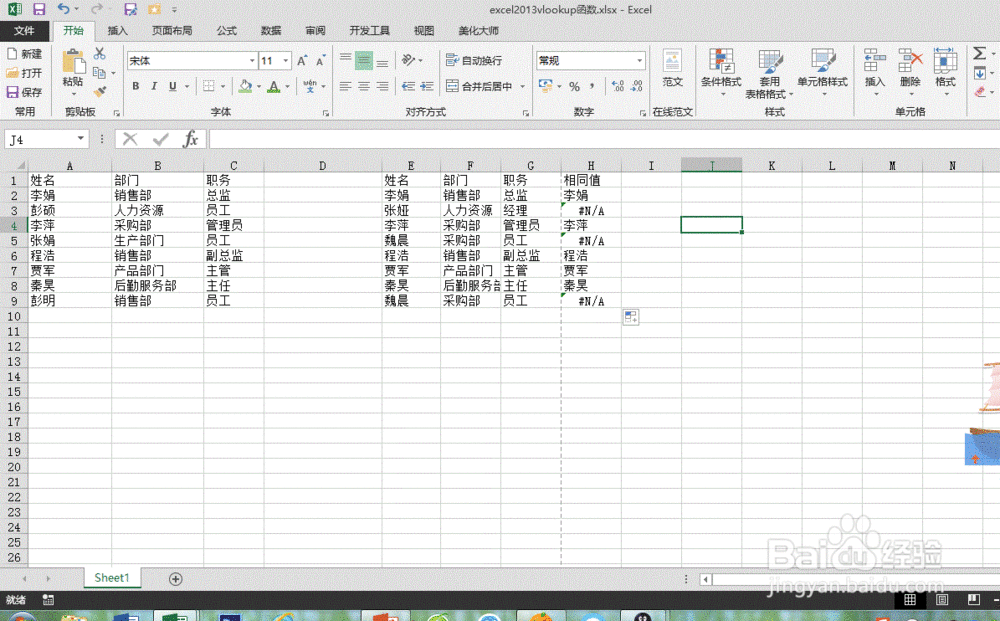Open the 宋体 font name dropdown
The height and width of the screenshot is (621, 1000).
coord(252,61)
